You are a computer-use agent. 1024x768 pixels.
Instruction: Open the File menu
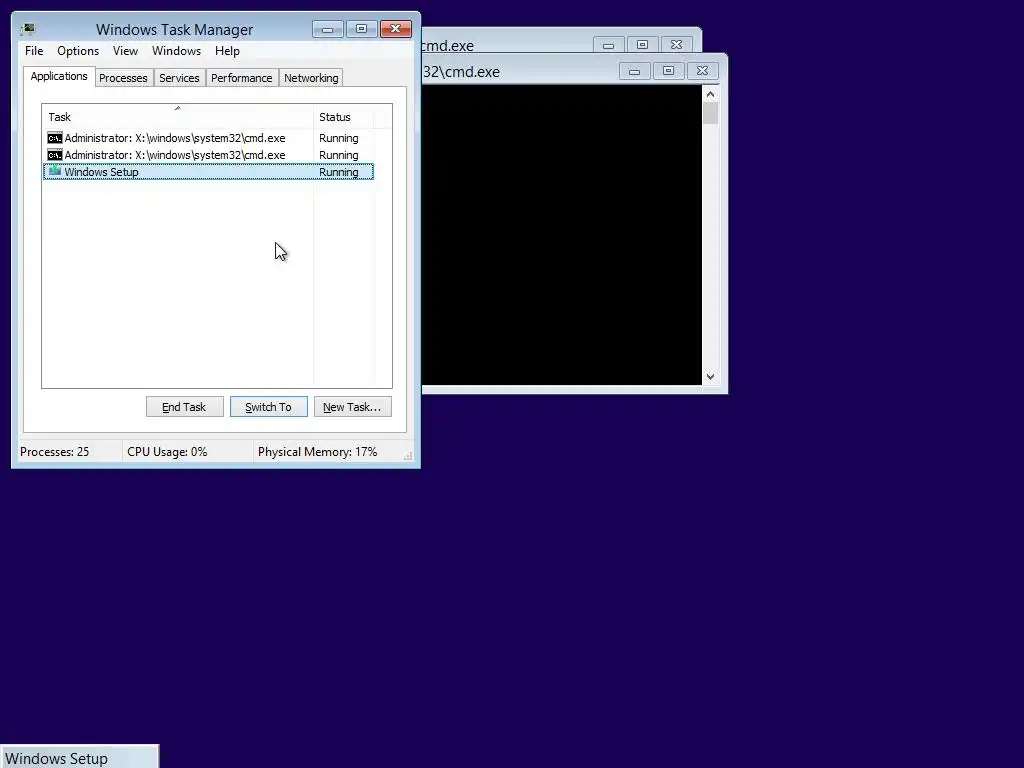click(34, 51)
